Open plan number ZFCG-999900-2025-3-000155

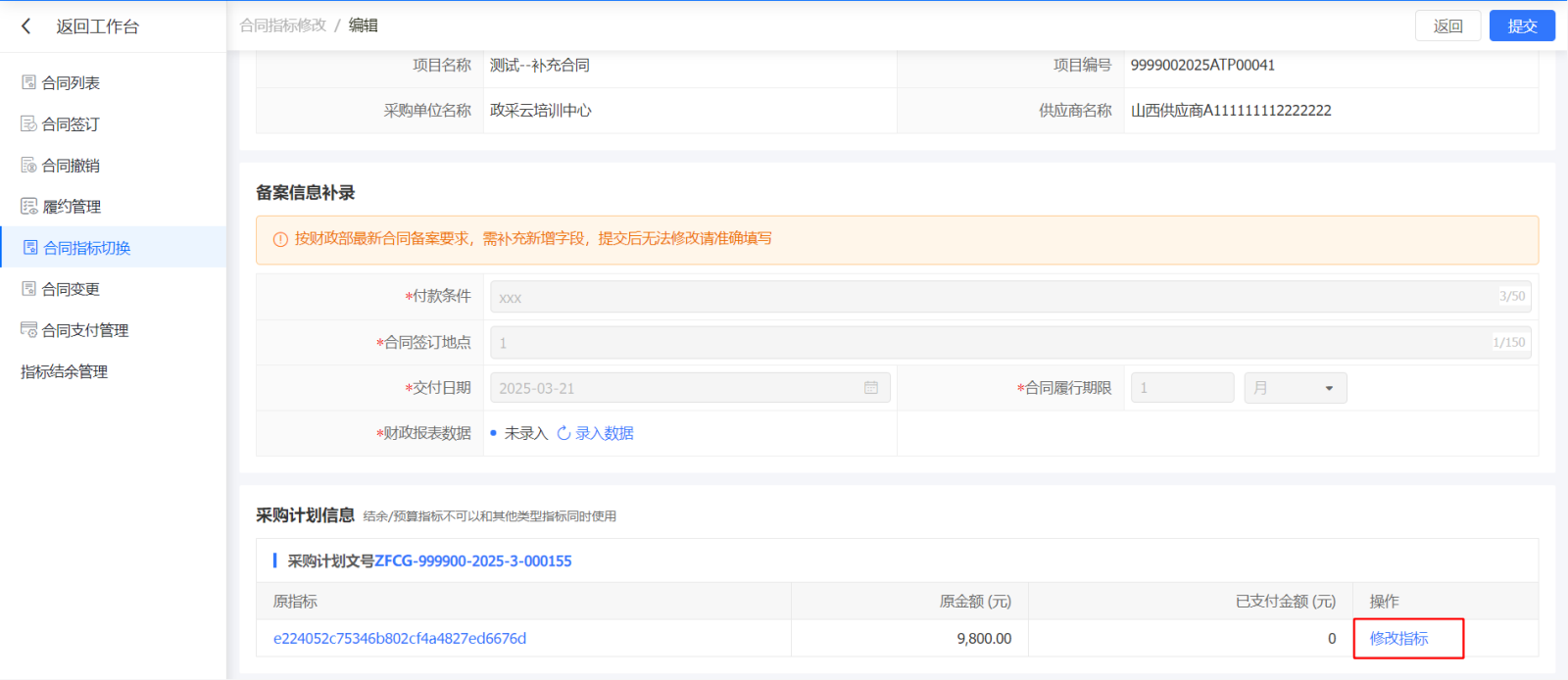click(472, 561)
